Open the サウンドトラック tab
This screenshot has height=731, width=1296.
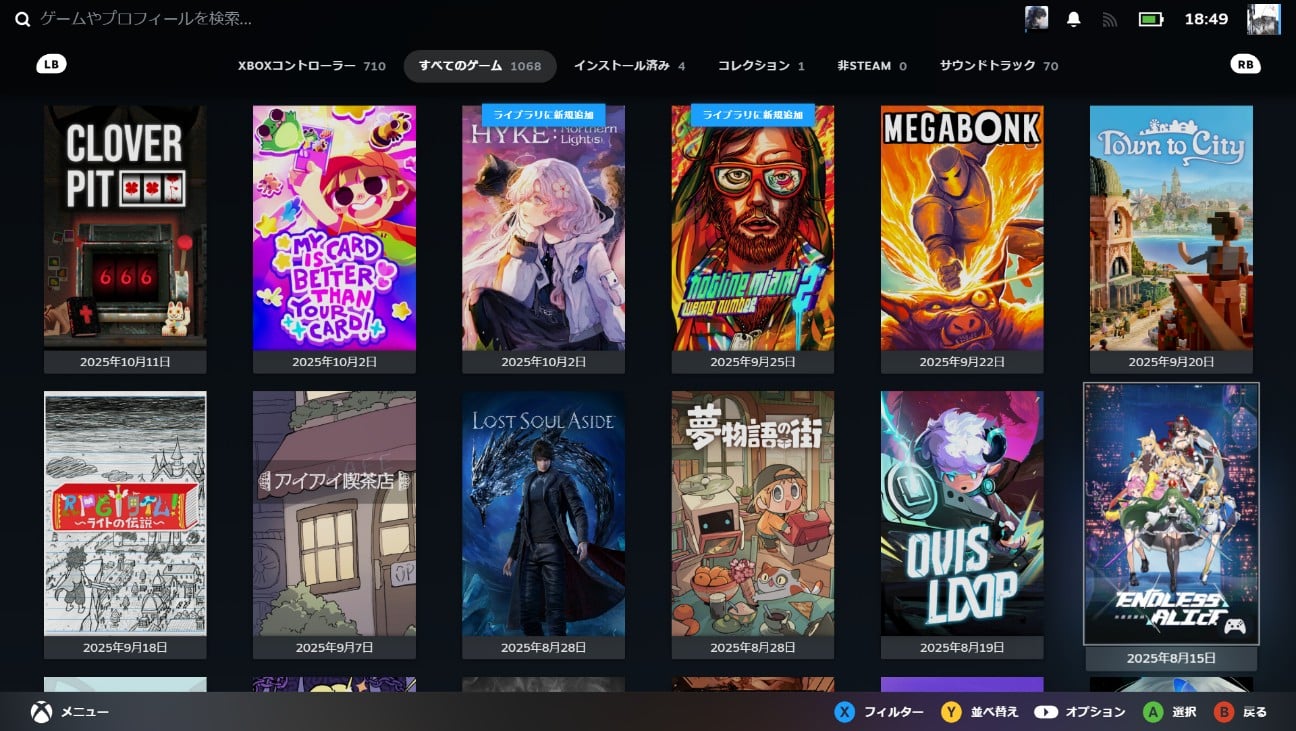click(x=998, y=66)
